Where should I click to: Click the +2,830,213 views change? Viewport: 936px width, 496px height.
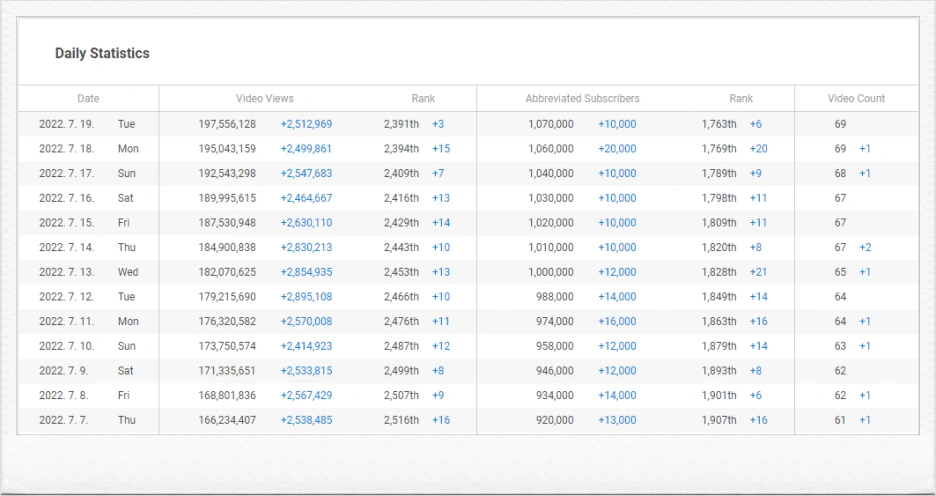pyautogui.click(x=306, y=247)
